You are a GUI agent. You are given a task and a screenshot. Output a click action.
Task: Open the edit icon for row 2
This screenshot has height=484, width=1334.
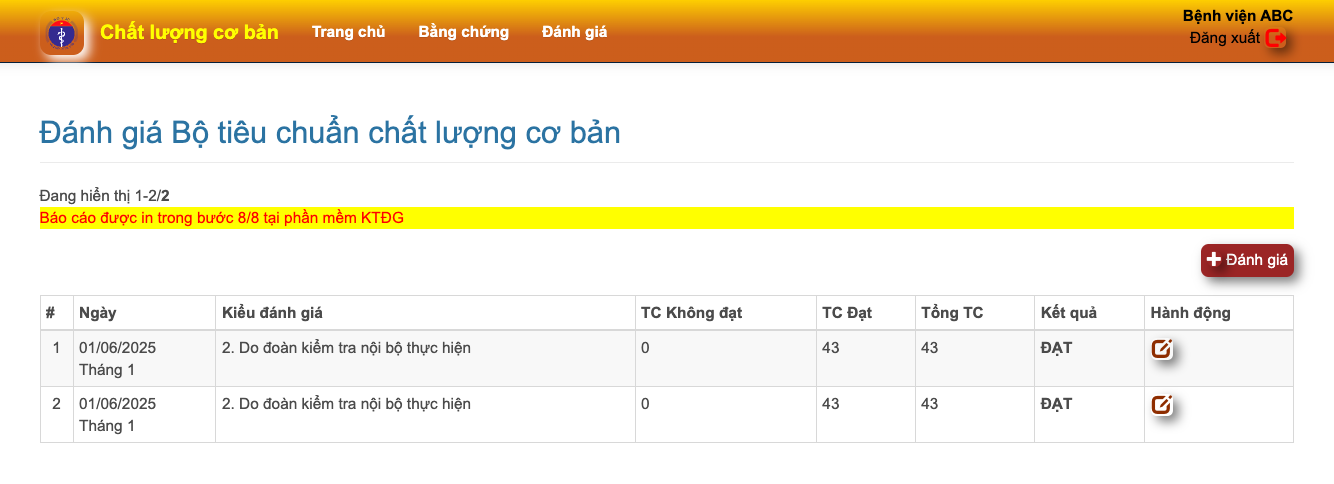tap(1161, 405)
